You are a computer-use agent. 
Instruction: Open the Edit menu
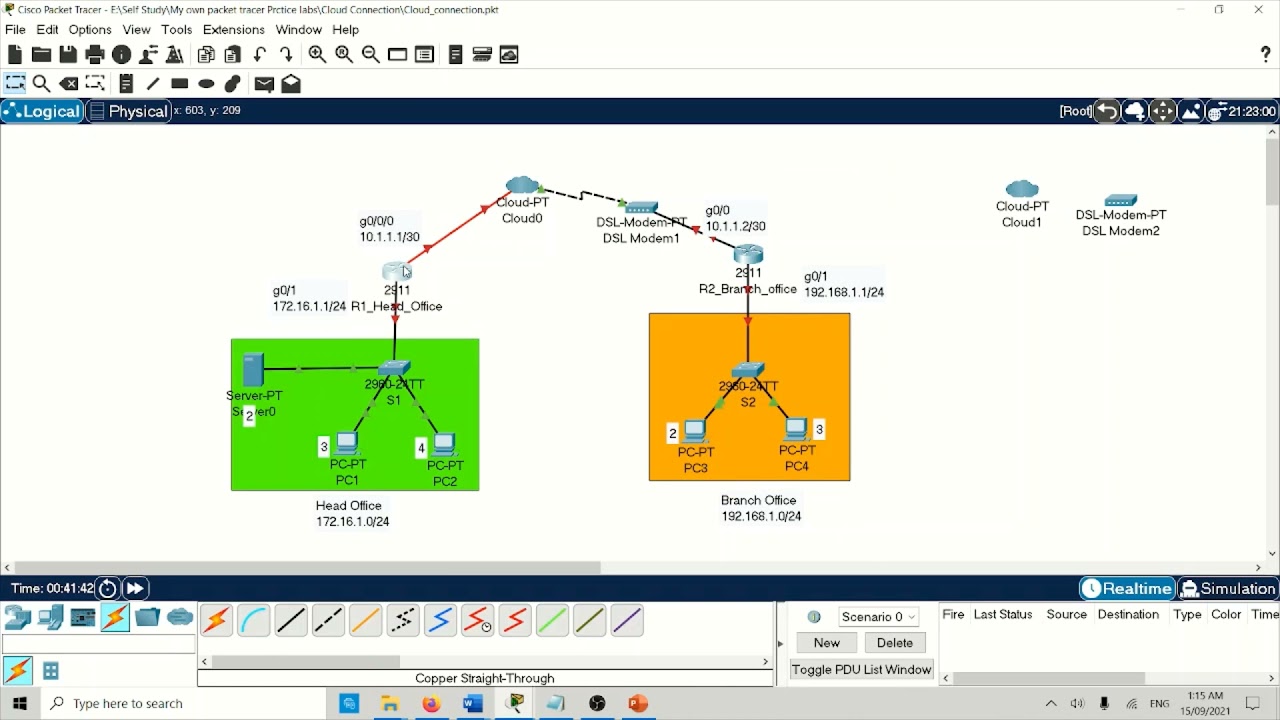pos(47,30)
